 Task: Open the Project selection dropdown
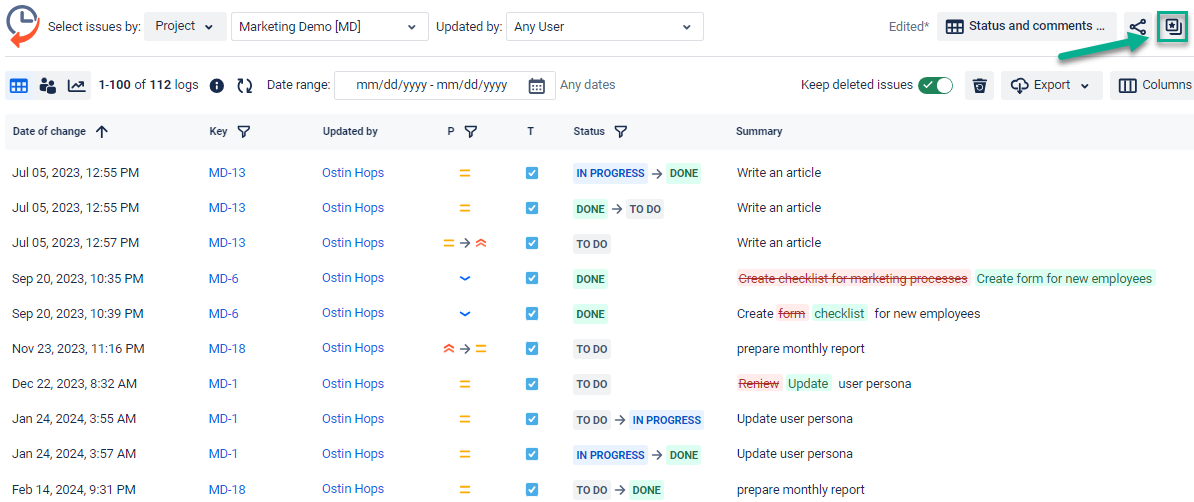(x=185, y=27)
